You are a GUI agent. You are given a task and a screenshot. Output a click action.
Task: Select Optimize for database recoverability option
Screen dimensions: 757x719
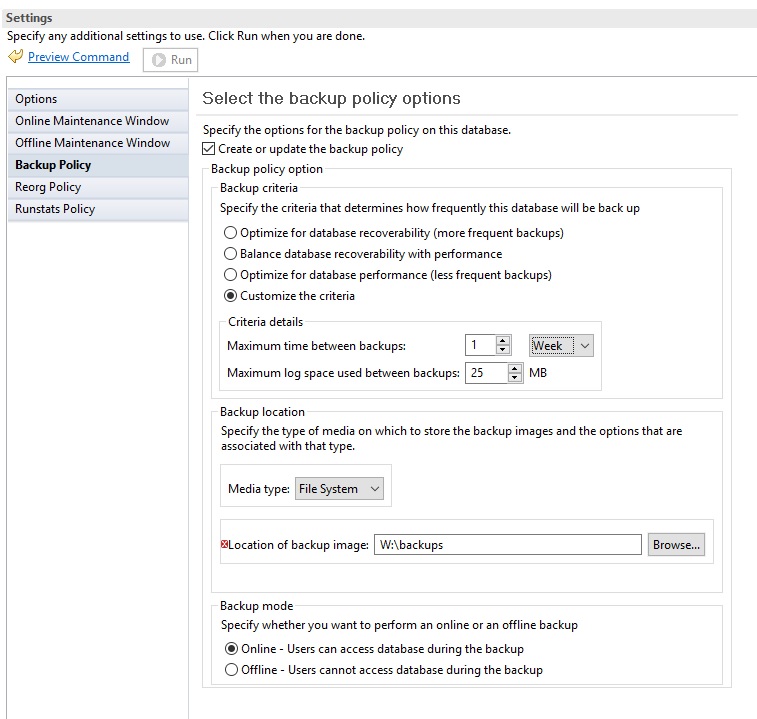(231, 233)
